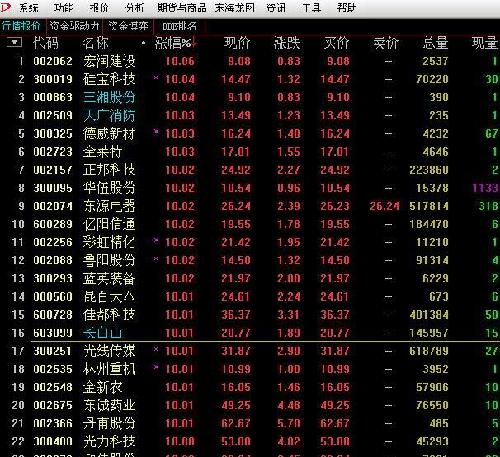The width and height of the screenshot is (500, 457).
Task: Open the 帮助 menu
Action: [346, 7]
